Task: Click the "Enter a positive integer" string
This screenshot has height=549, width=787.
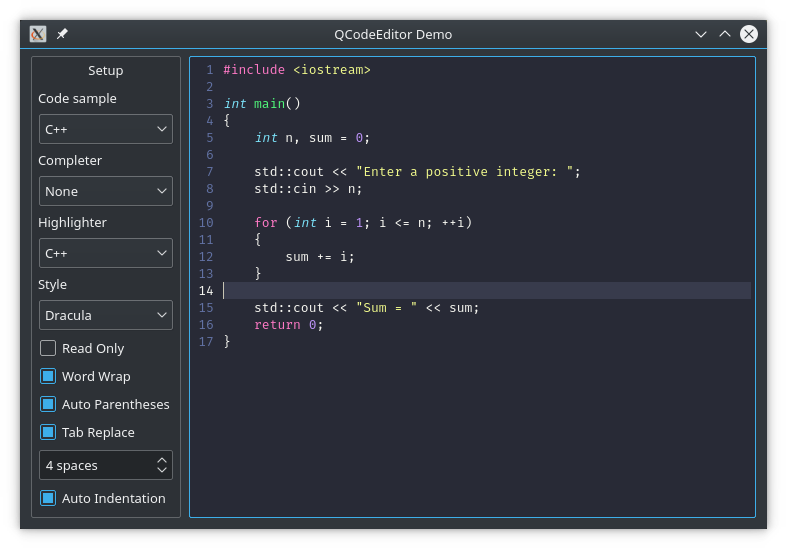Action: coord(463,172)
